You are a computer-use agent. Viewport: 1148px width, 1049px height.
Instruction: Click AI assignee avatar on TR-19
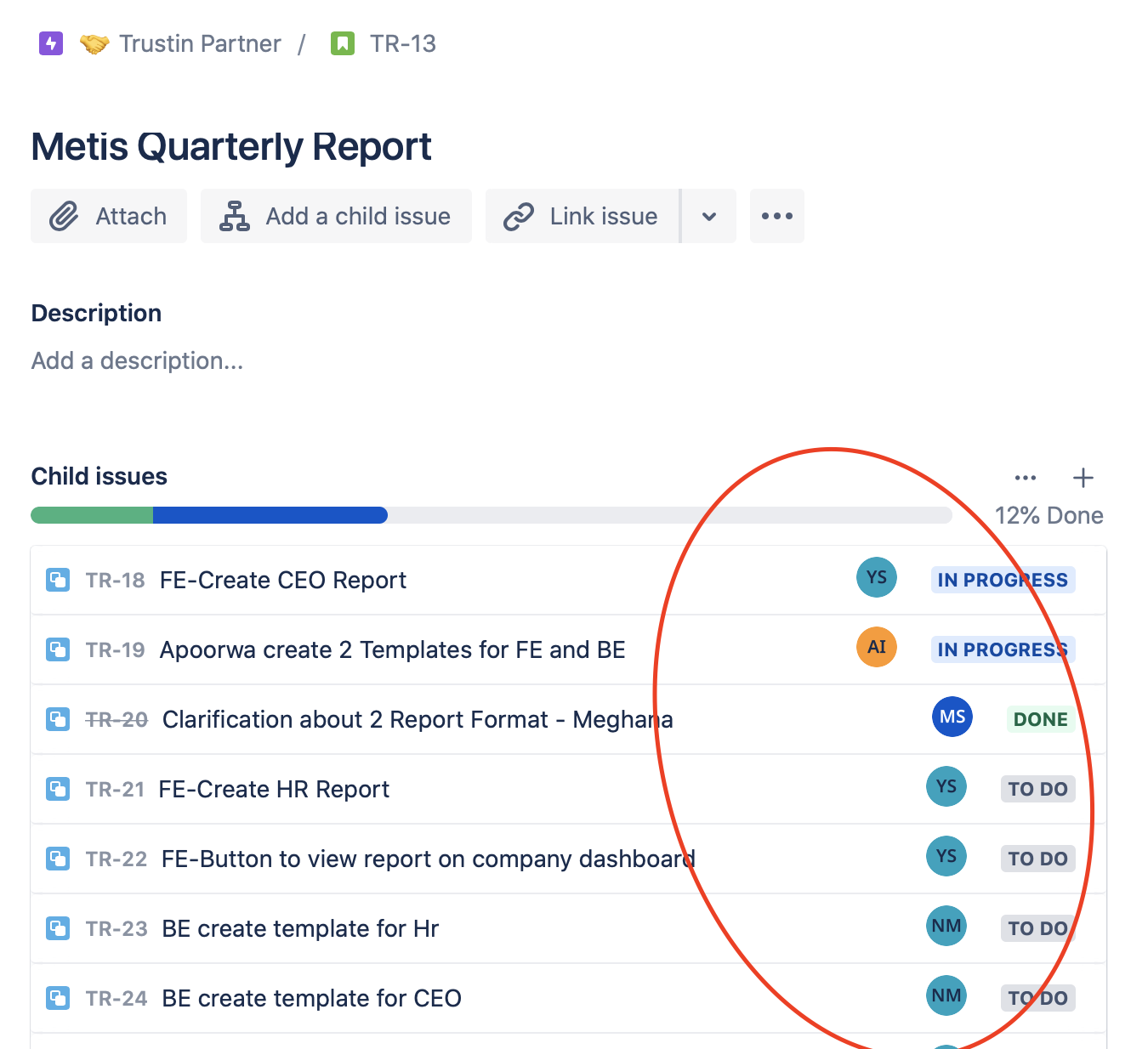pyautogui.click(x=877, y=648)
